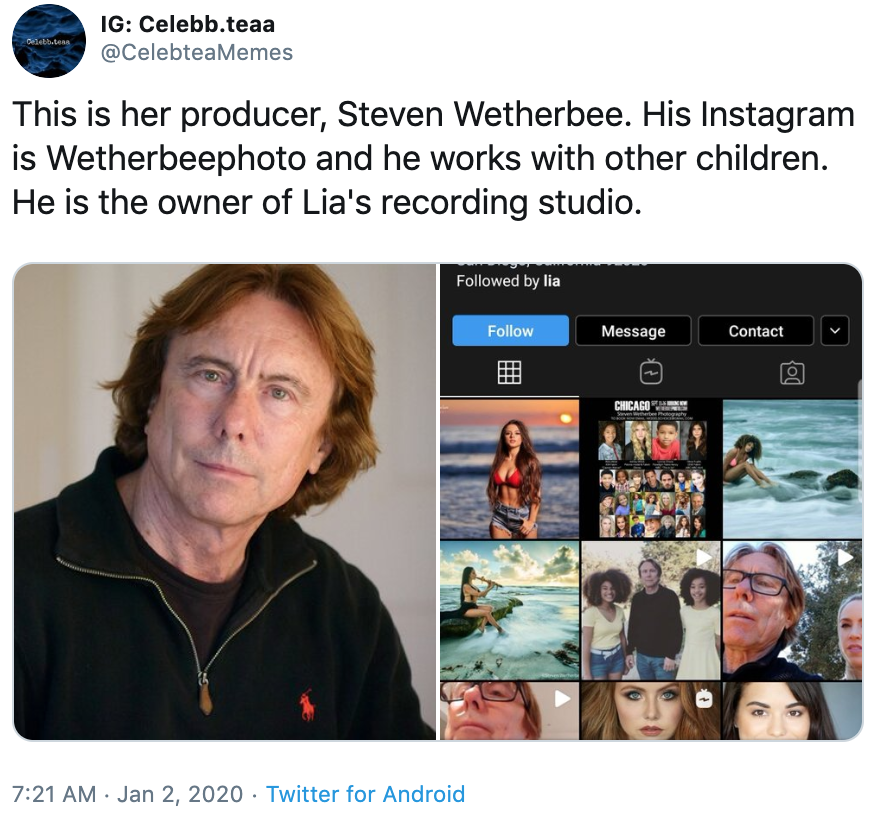The width and height of the screenshot is (878, 824).
Task: Click IGTV badge on close-up face thumbnail
Action: click(704, 699)
